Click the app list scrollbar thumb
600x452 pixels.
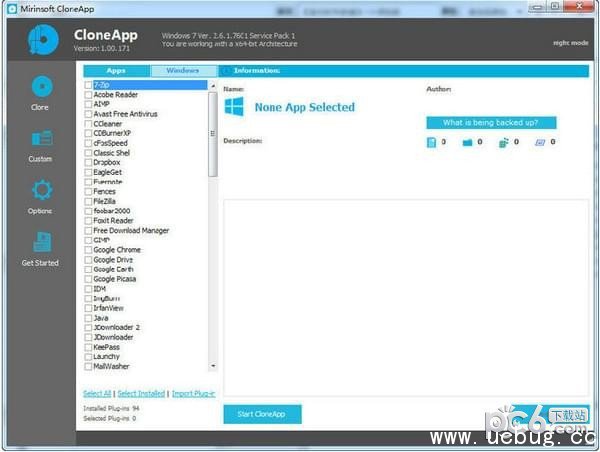pos(213,134)
